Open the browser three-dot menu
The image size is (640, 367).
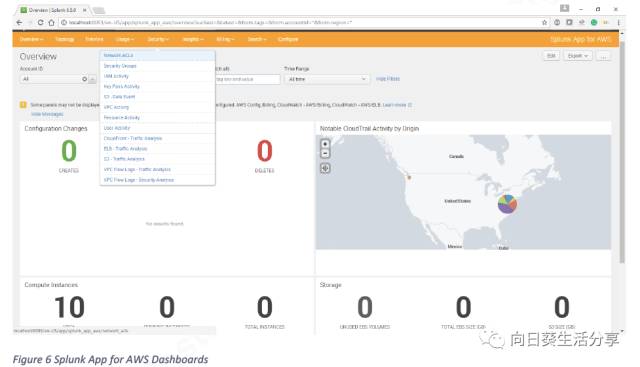[x=618, y=23]
